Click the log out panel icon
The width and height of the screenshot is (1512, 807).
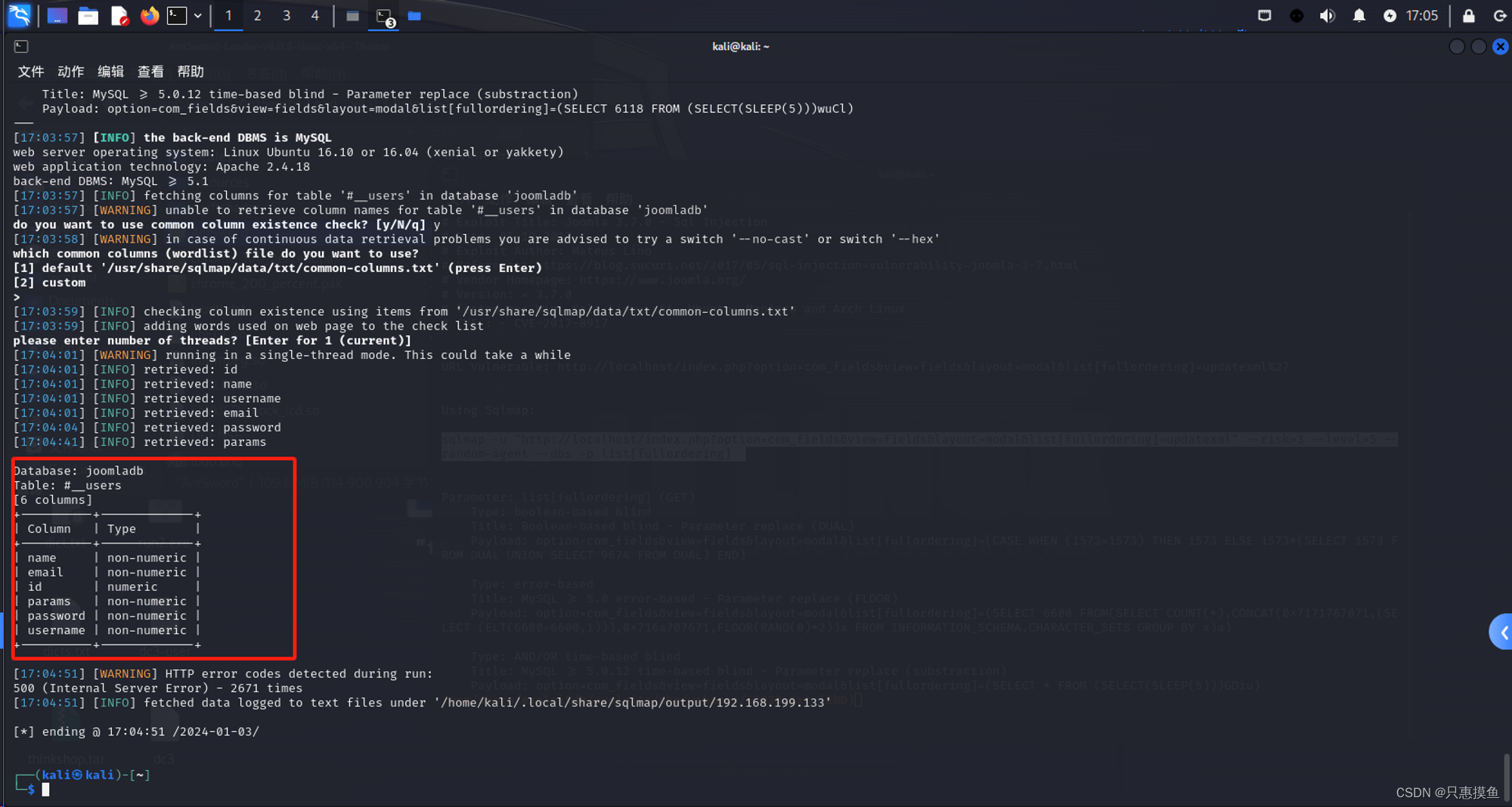(1500, 15)
